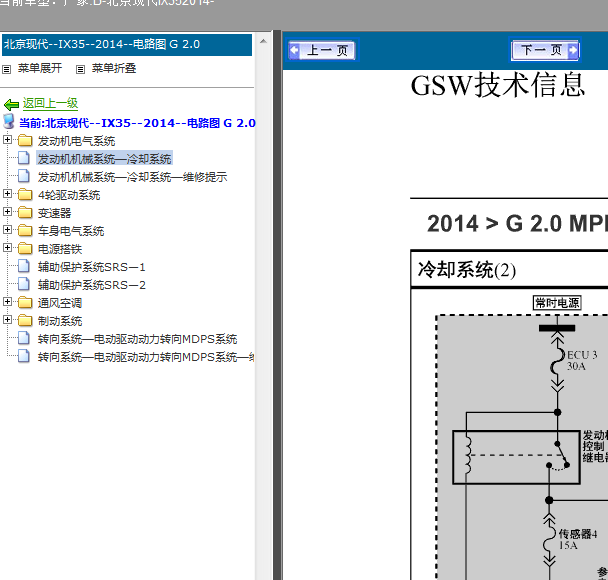
Task: Open 转向系统—电动驱动动力转向MDPS系统 page
Action: (x=137, y=339)
